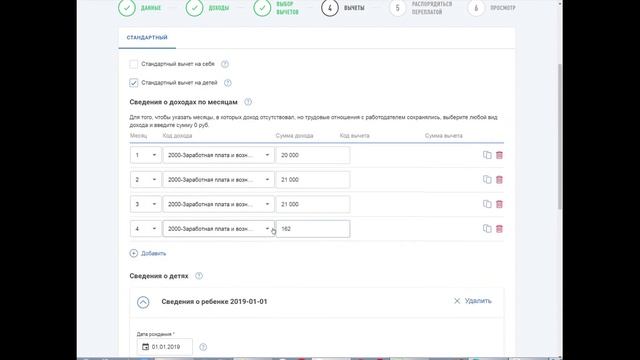Image resolution: width=640 pixels, height=360 pixels.
Task: Click income amount field with 20 000
Action: (313, 155)
